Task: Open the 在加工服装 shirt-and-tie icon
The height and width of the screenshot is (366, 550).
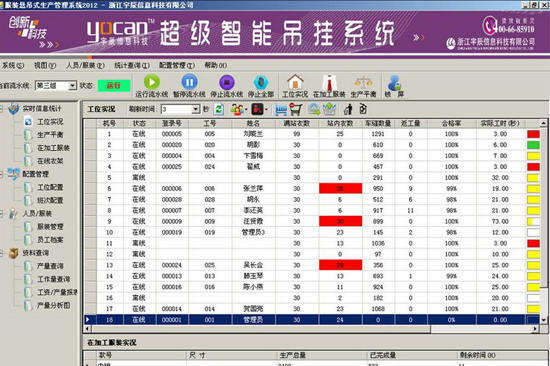Action: [329, 82]
